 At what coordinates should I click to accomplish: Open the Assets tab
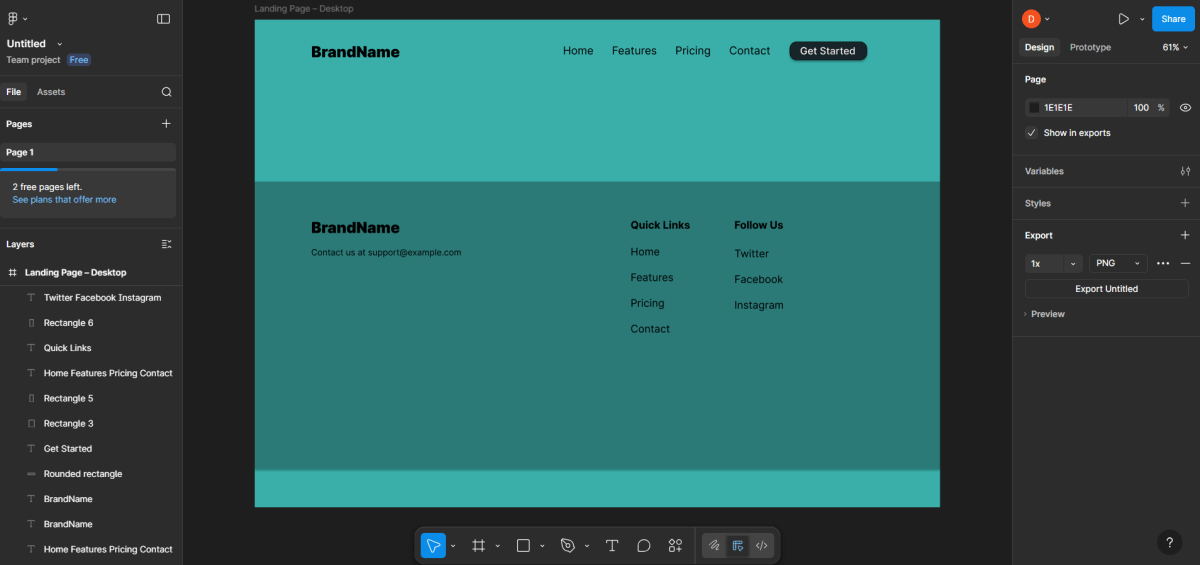(x=51, y=92)
